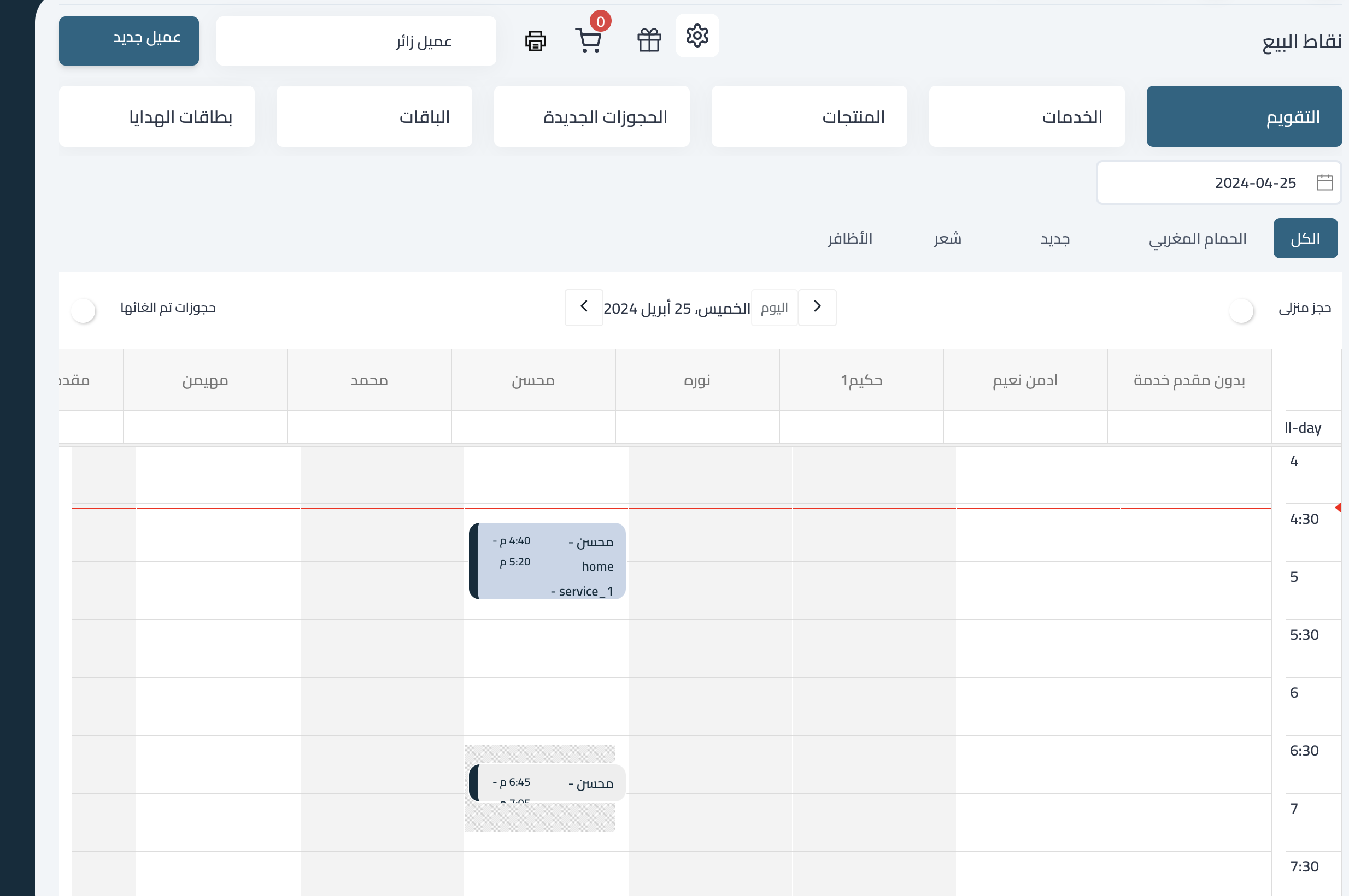Viewport: 1349px width, 896px height.
Task: Click the printer icon
Action: 535,41
